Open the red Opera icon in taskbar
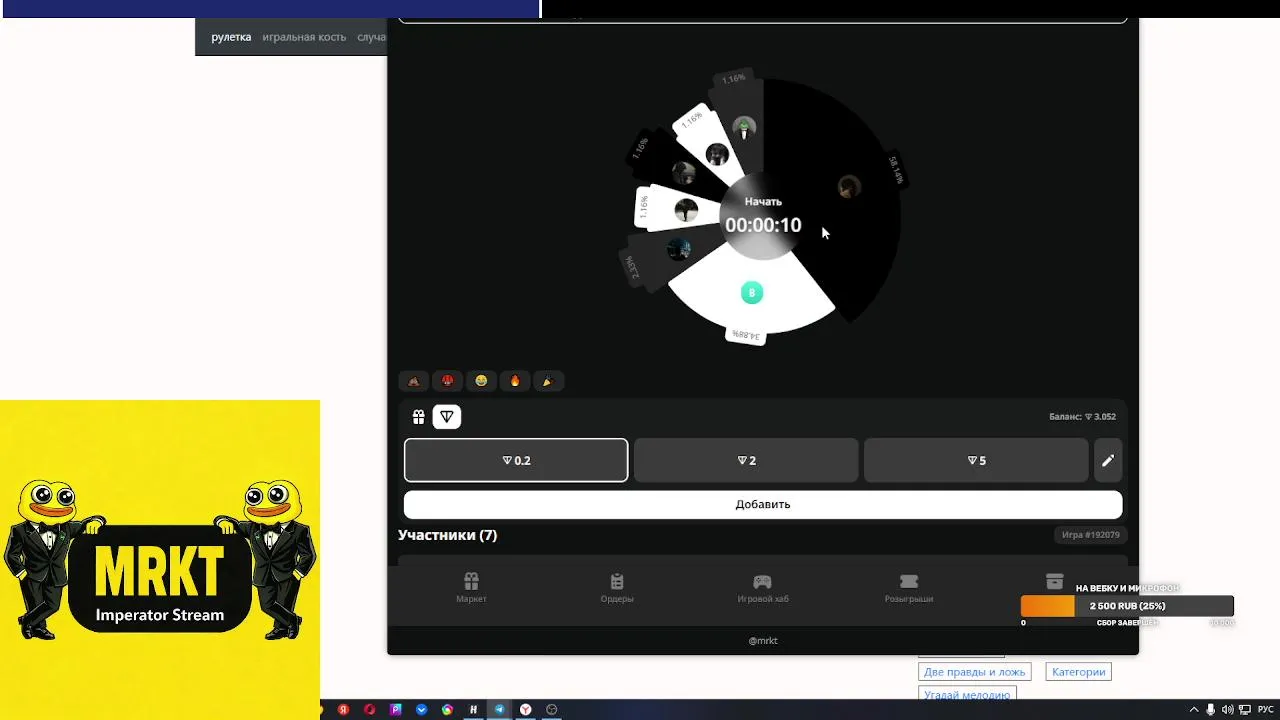This screenshot has width=1280, height=720. click(369, 710)
